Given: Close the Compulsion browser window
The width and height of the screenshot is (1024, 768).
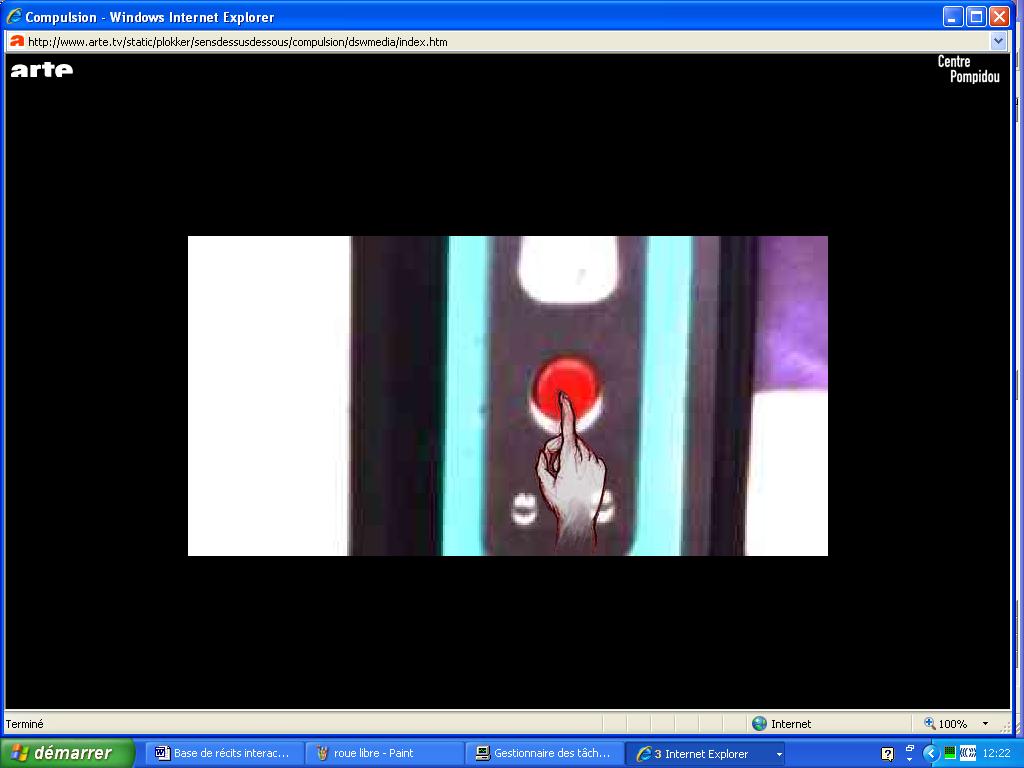Looking at the screenshot, I should pos(999,17).
